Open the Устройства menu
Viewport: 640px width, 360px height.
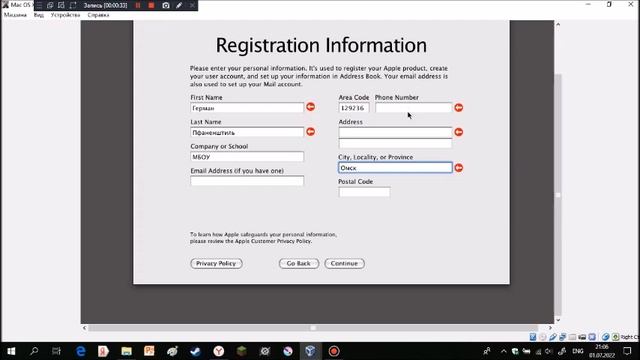pyautogui.click(x=65, y=15)
